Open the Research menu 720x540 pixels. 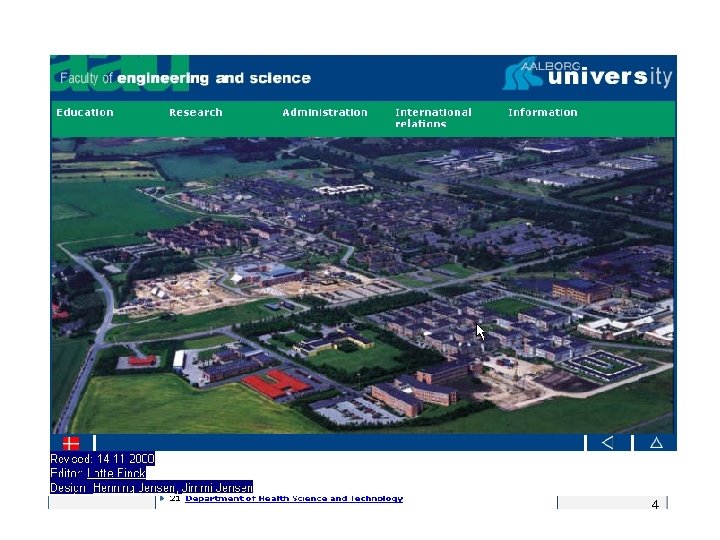point(196,112)
